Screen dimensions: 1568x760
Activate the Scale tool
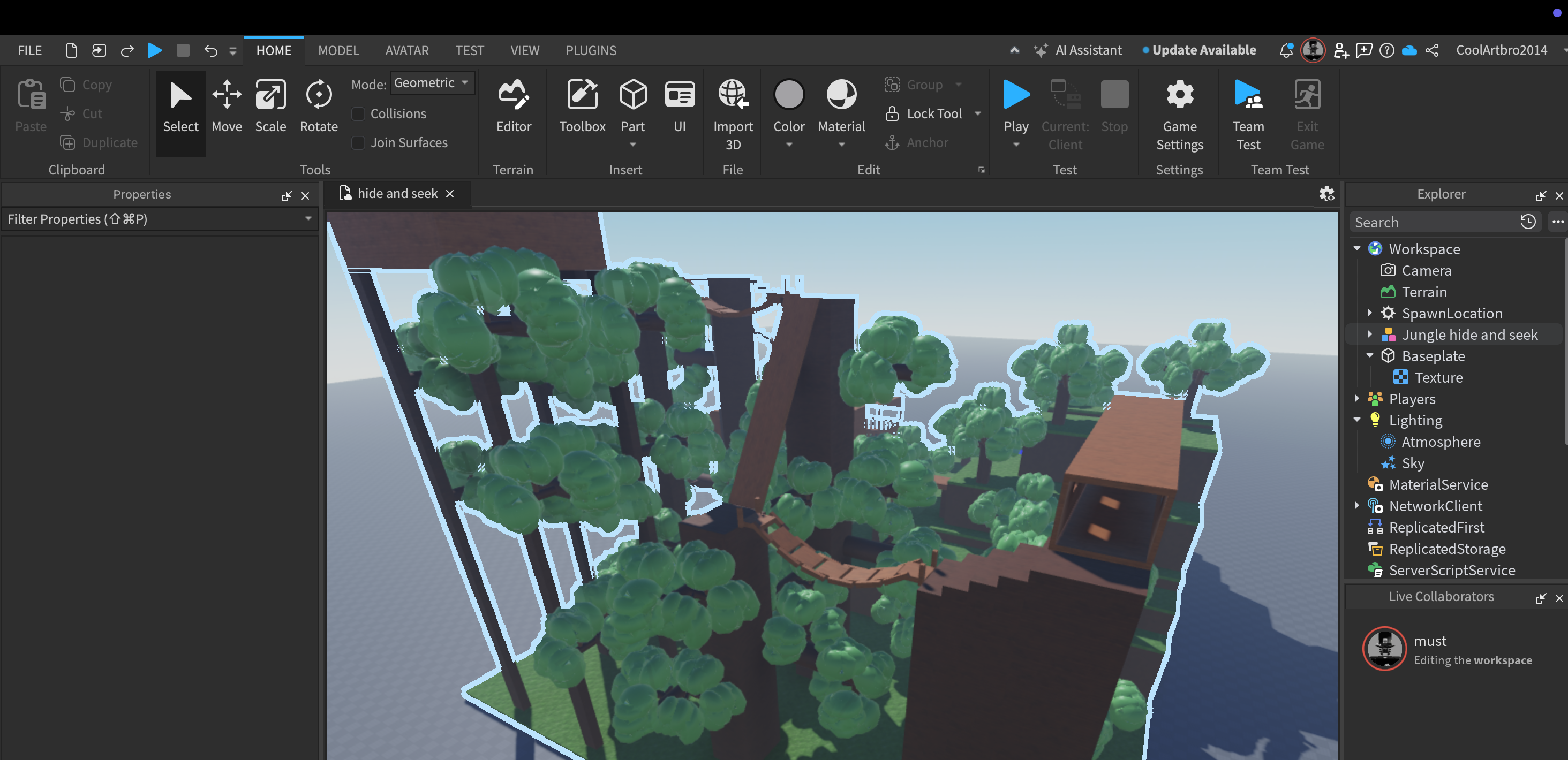(270, 107)
